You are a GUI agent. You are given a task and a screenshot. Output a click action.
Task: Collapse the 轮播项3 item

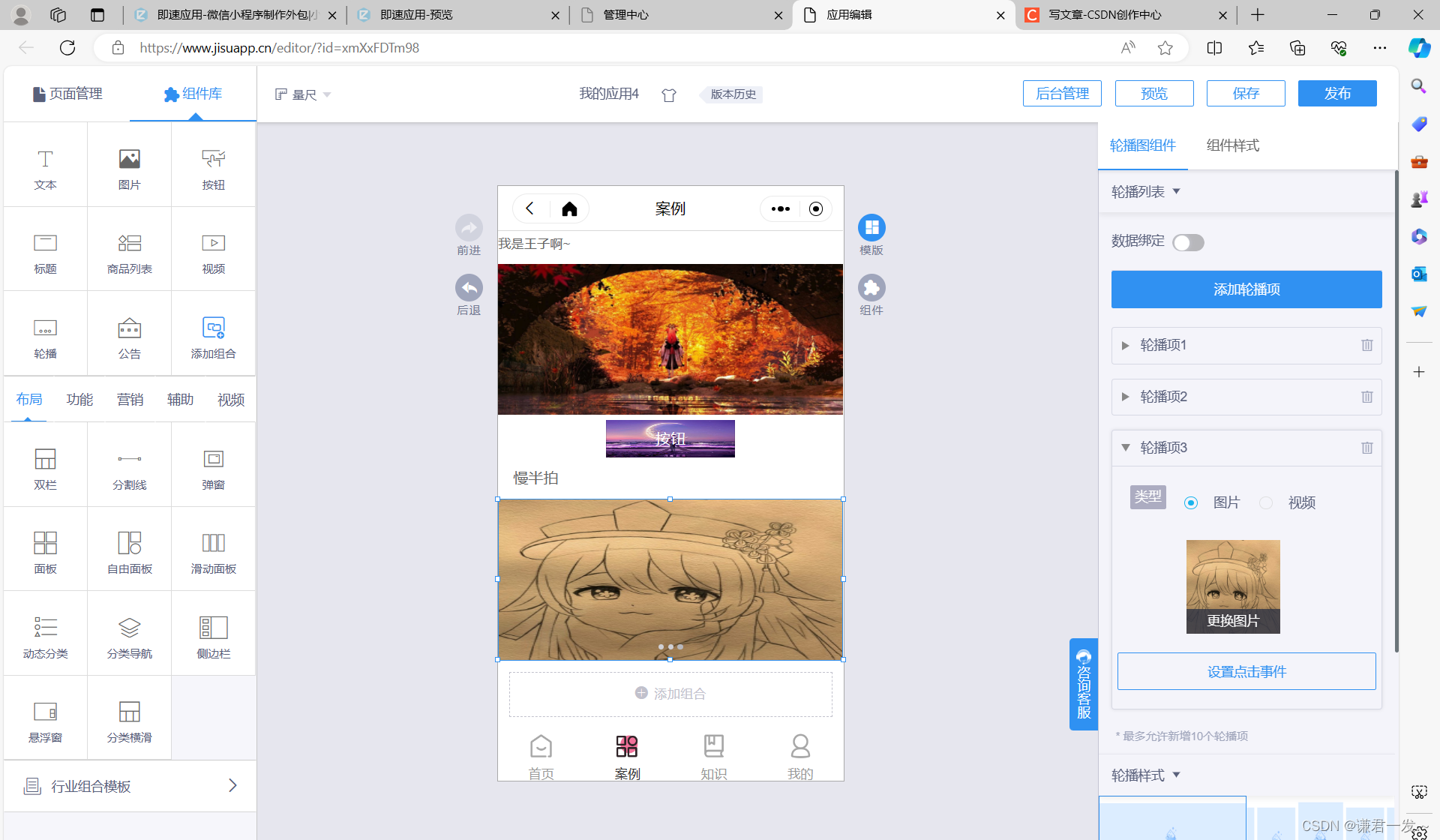1125,448
